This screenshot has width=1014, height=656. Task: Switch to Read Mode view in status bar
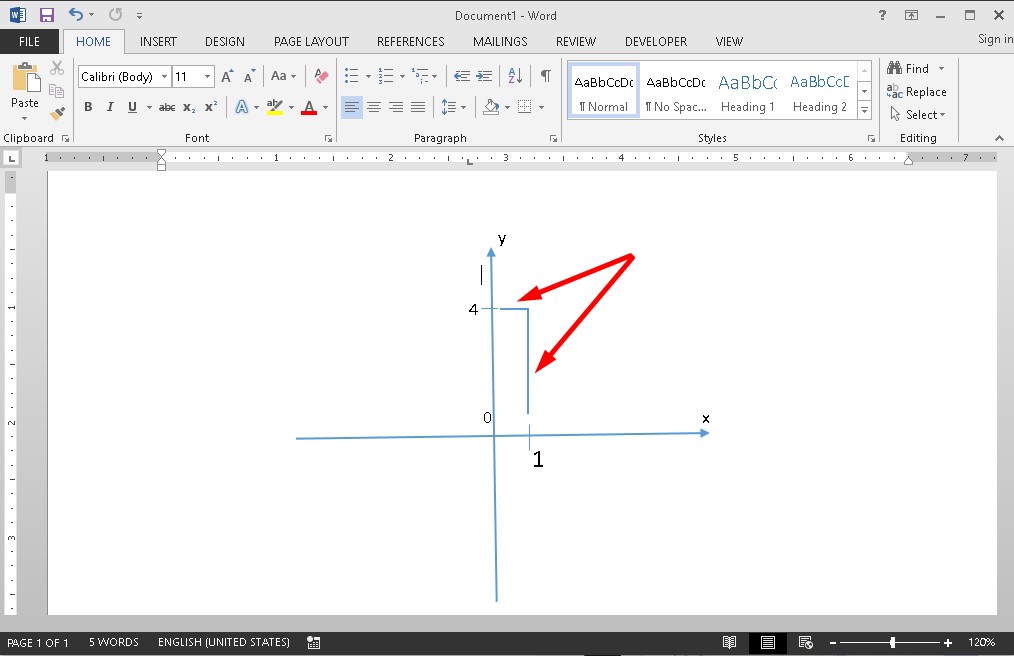tap(730, 642)
